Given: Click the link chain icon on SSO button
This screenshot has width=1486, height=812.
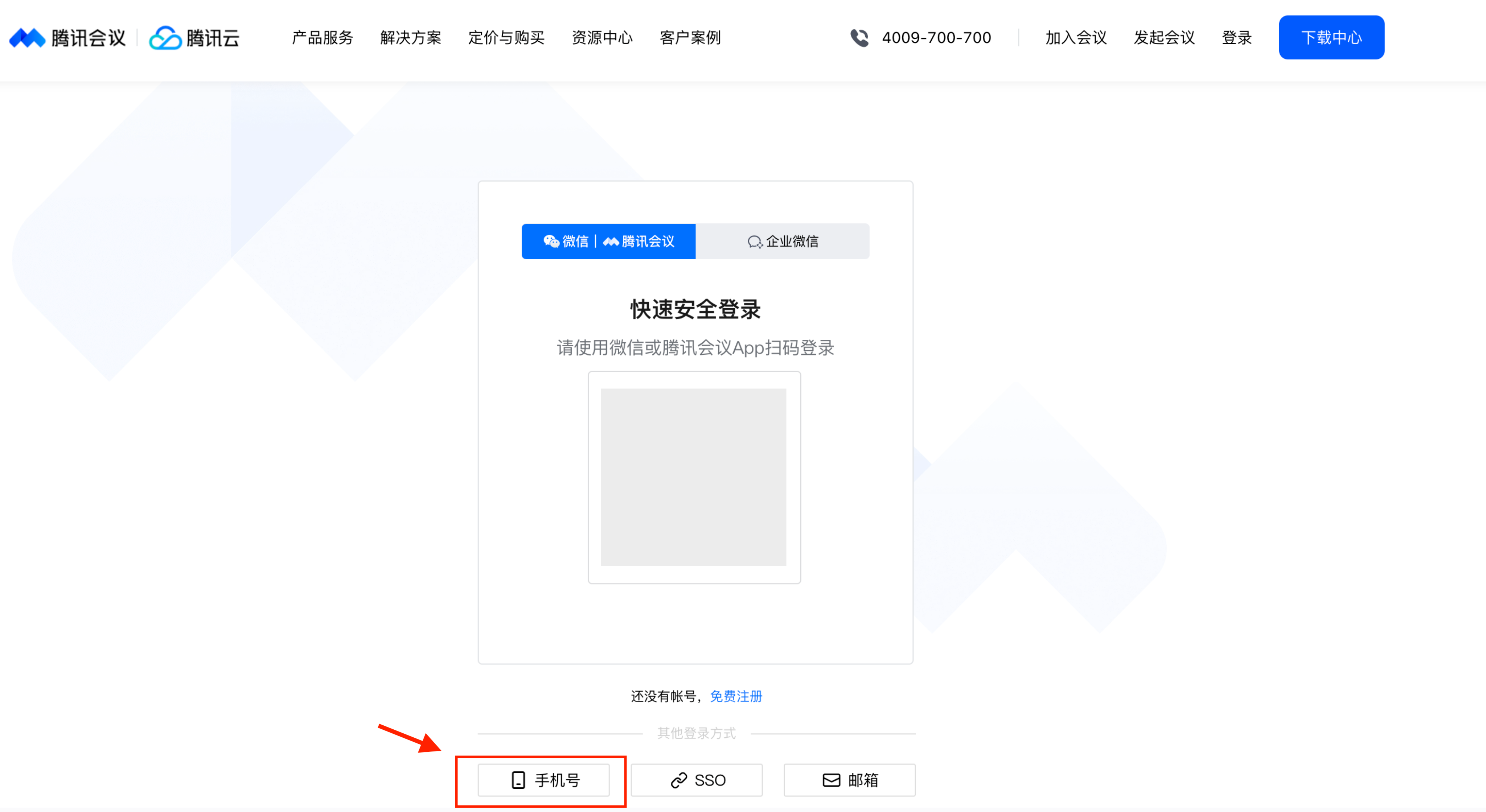Looking at the screenshot, I should pos(679,780).
